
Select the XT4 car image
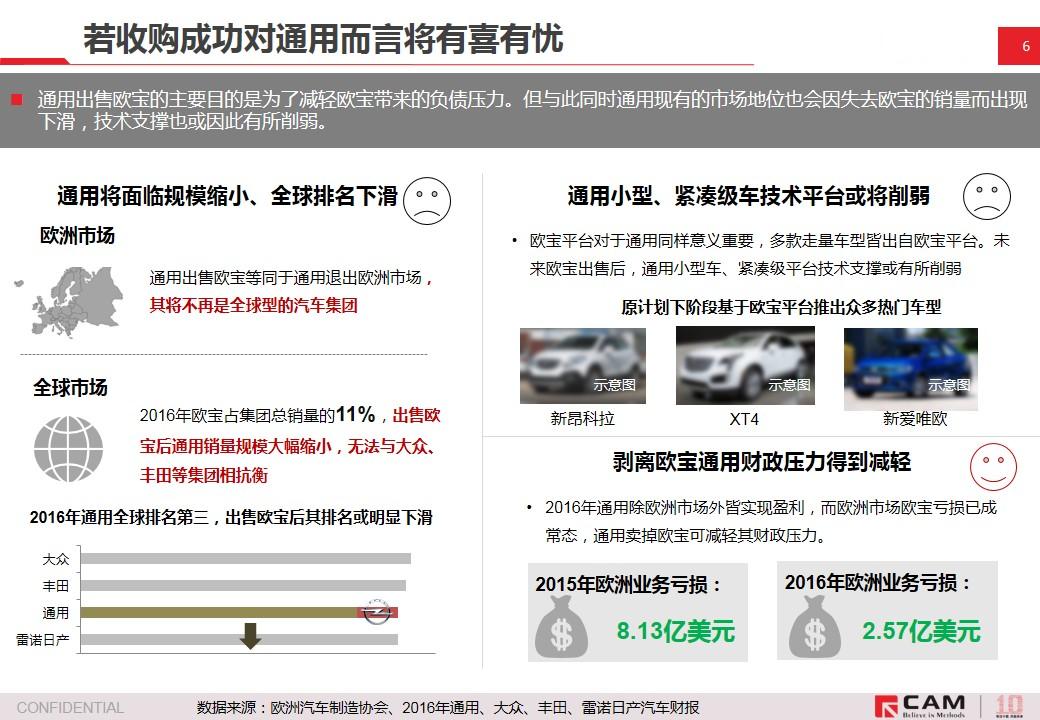[x=745, y=365]
